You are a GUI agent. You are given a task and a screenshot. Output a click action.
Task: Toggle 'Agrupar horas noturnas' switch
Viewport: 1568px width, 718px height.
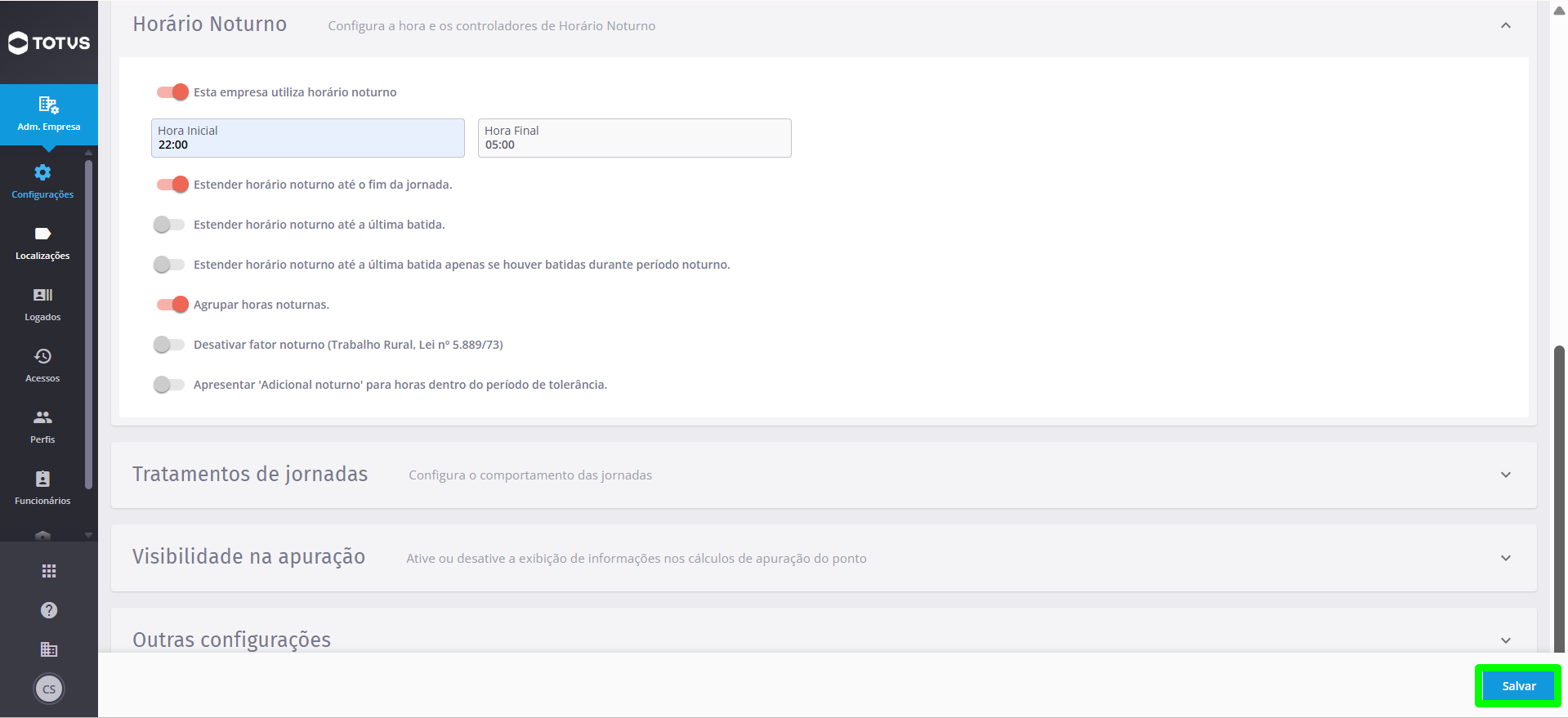tap(172, 305)
